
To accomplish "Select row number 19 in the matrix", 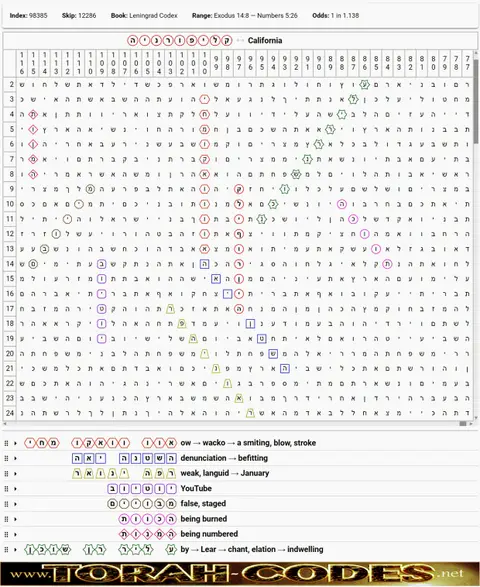I will tap(10, 338).
